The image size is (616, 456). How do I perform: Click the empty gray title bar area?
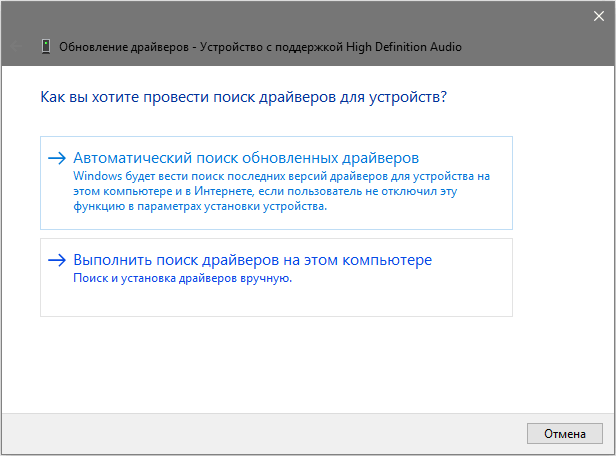(300, 16)
